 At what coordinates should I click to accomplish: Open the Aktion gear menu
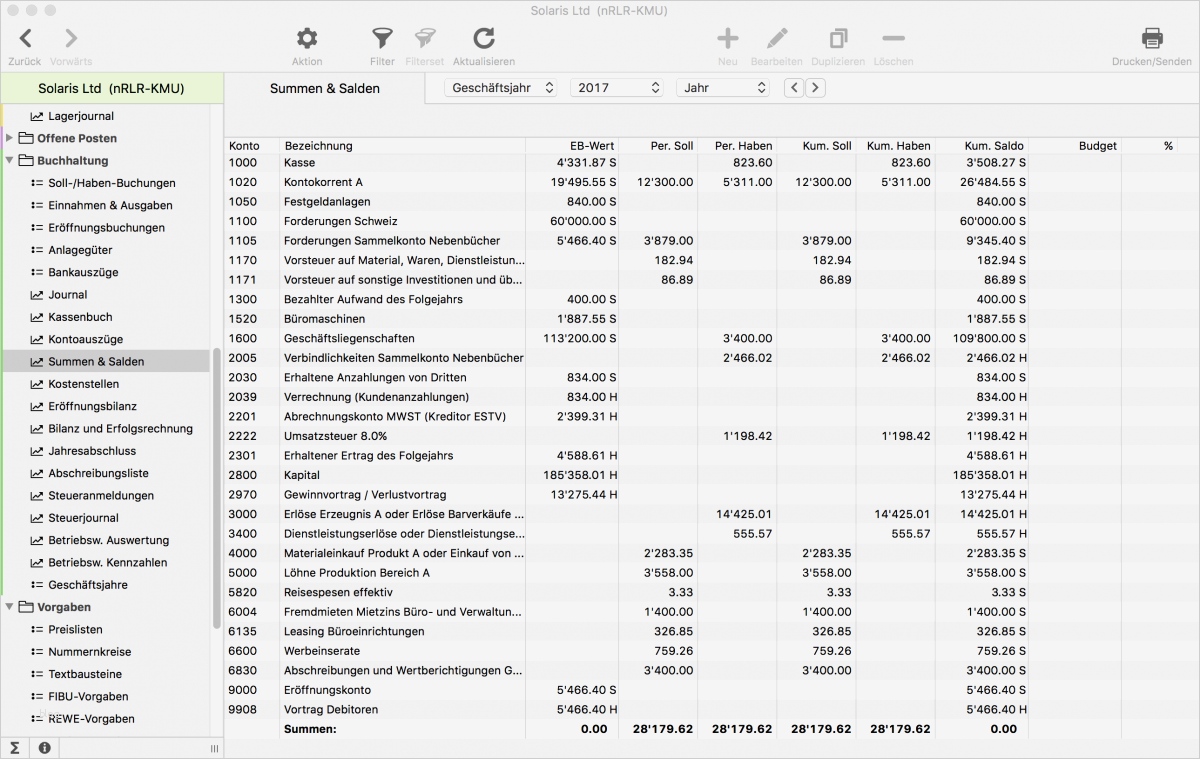(x=307, y=39)
